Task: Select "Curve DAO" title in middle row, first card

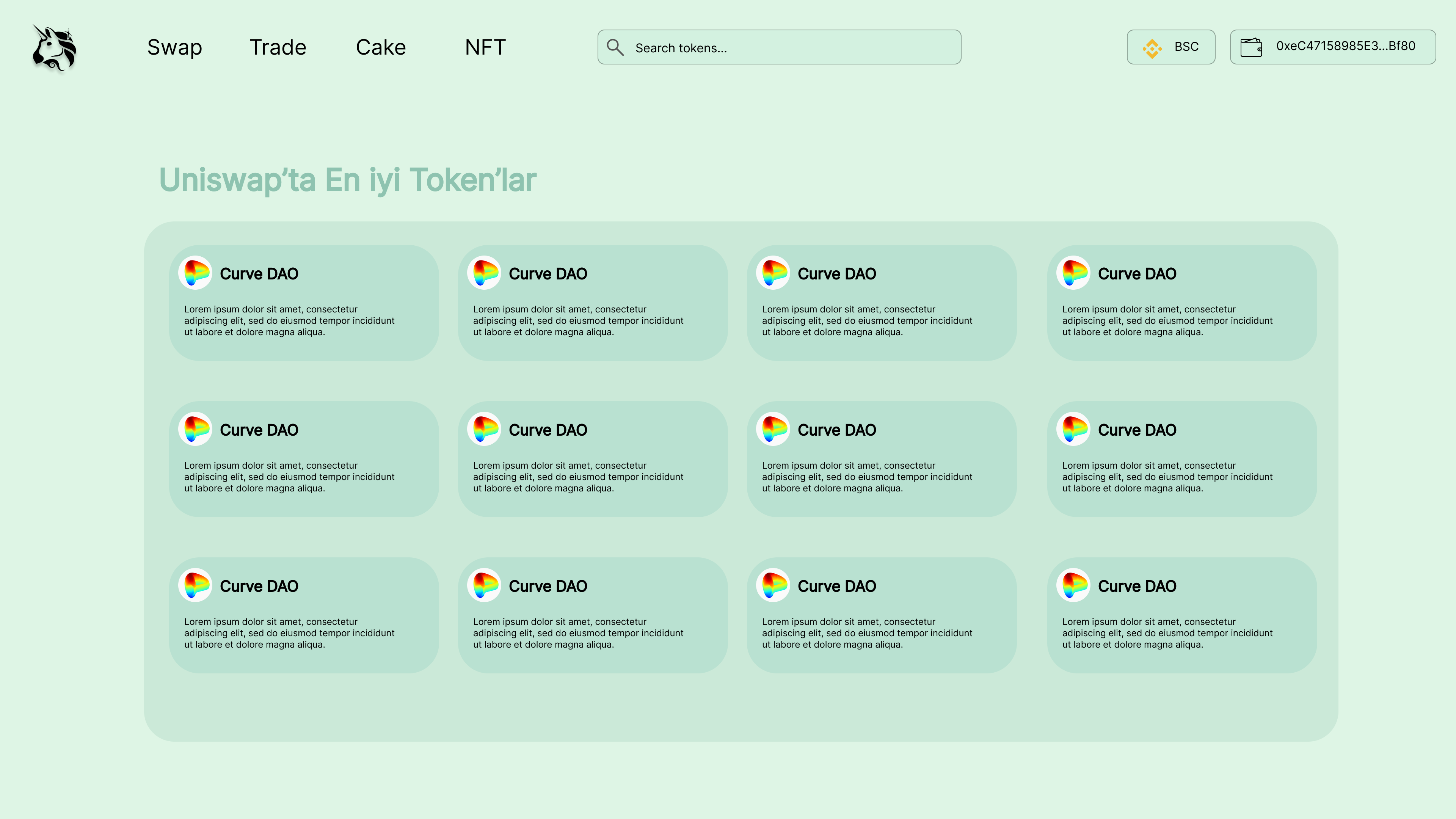Action: [x=259, y=430]
